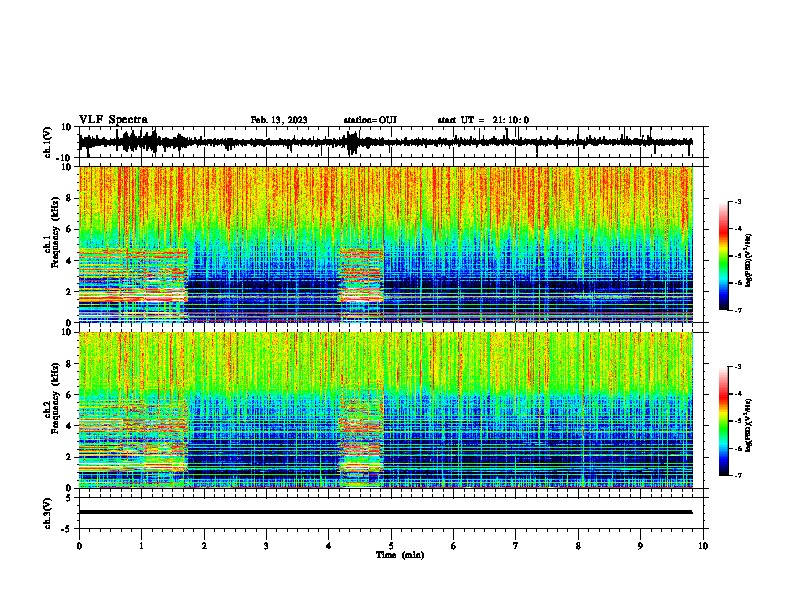Click the ch.3(V) axis label
Image resolution: width=792 pixels, height=612 pixels.
[x=48, y=513]
